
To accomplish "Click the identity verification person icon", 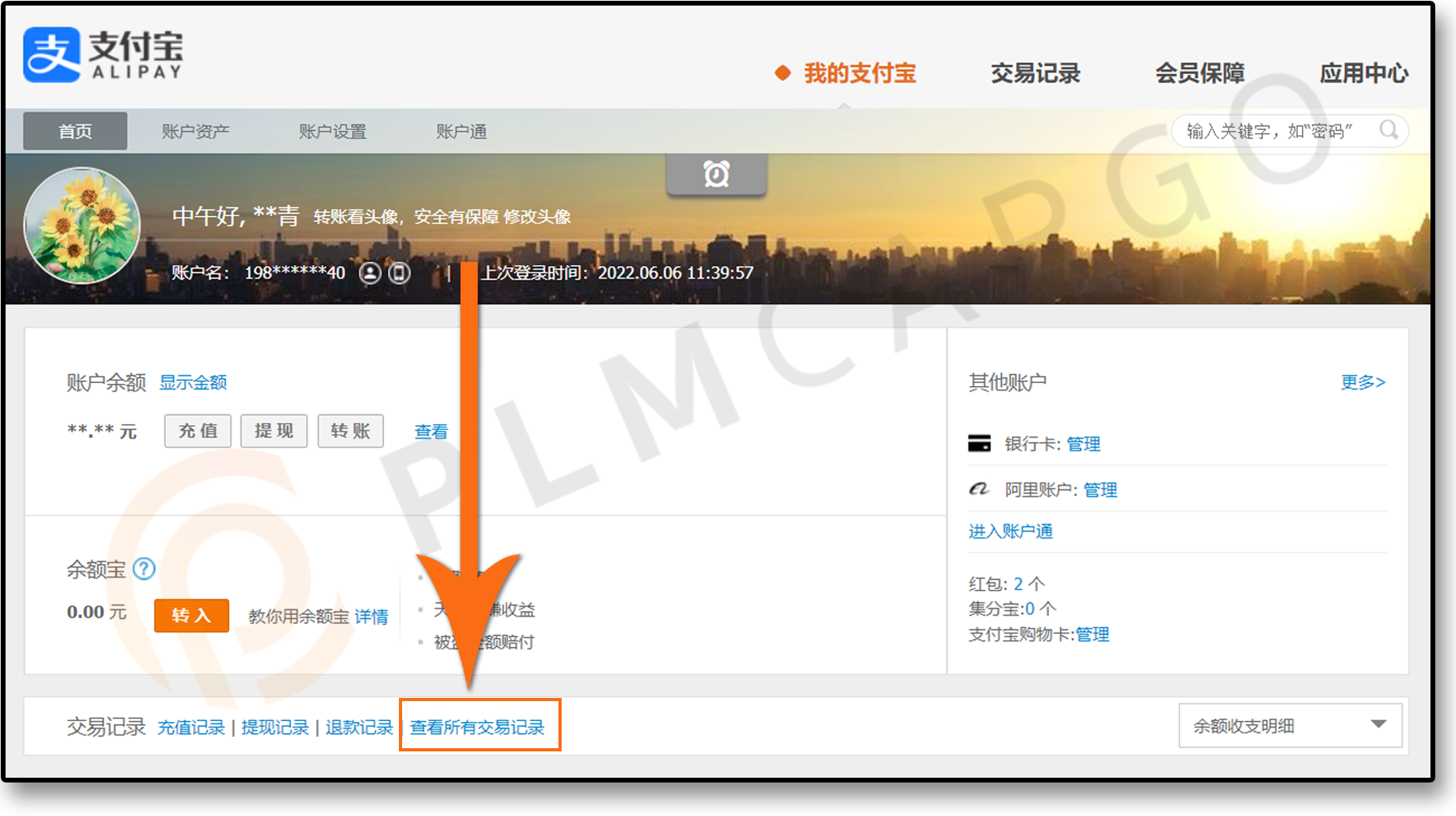I will (369, 273).
